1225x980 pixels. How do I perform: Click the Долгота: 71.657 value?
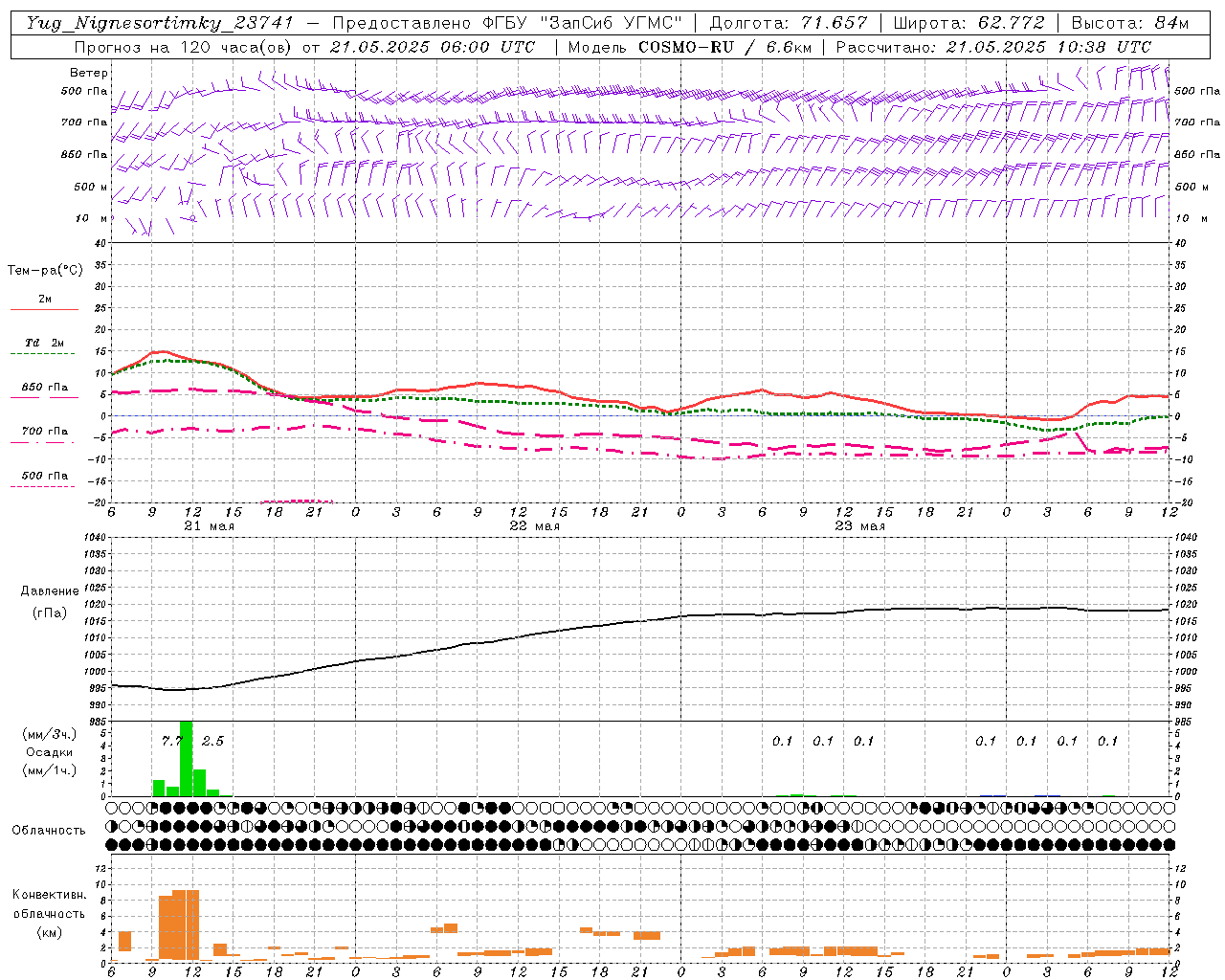click(789, 23)
